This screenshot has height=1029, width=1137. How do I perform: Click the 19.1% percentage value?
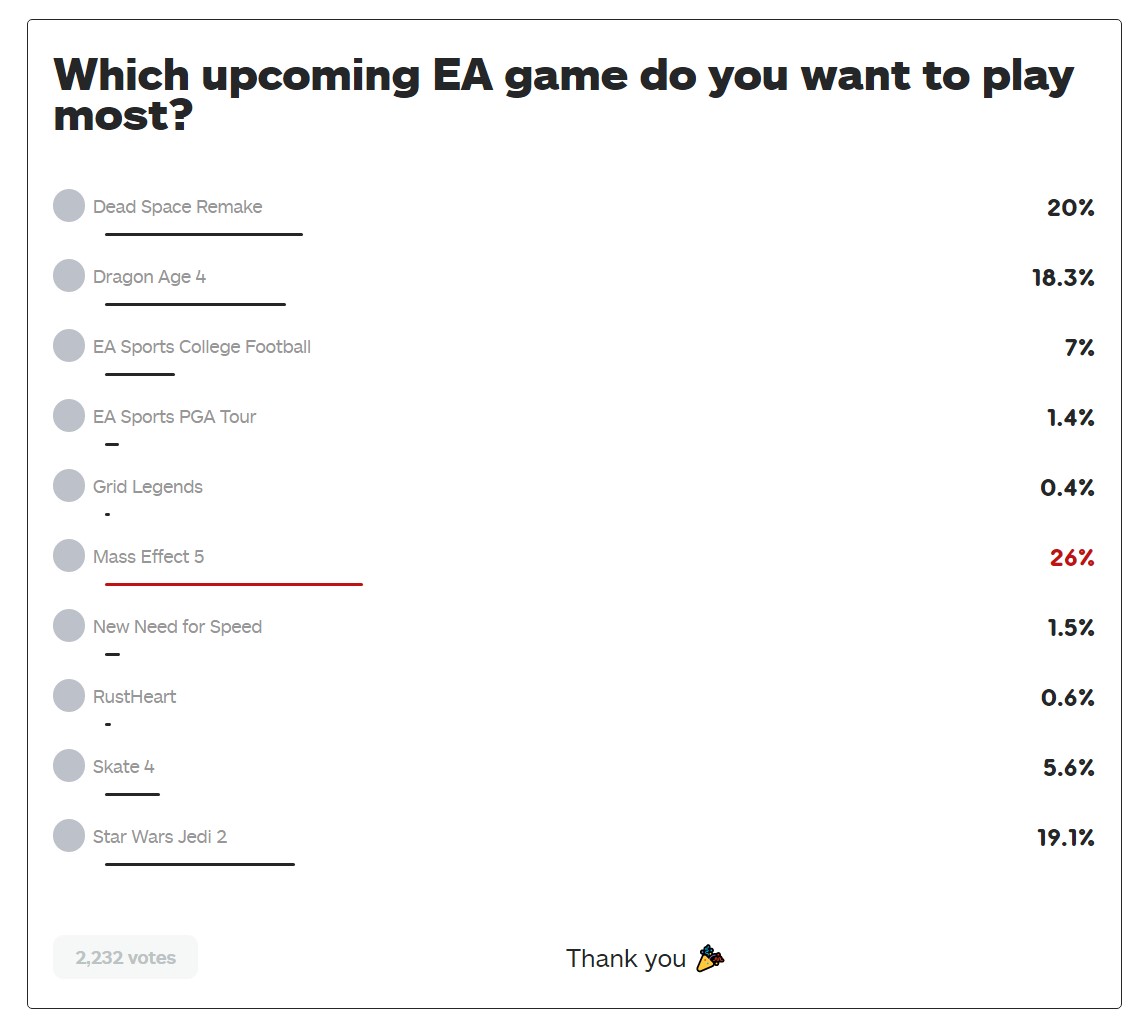1065,838
